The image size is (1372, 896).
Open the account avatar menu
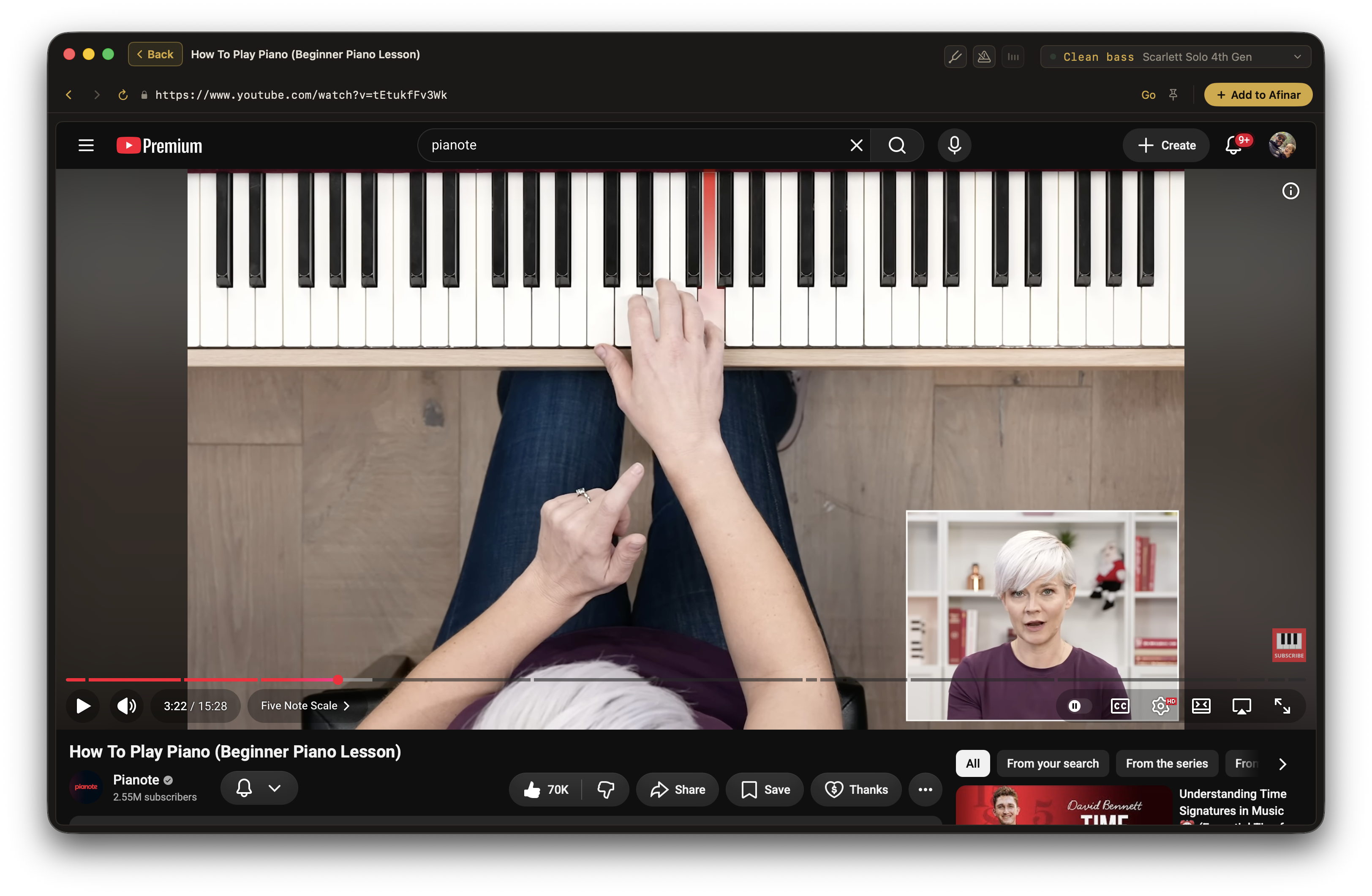pyautogui.click(x=1282, y=145)
